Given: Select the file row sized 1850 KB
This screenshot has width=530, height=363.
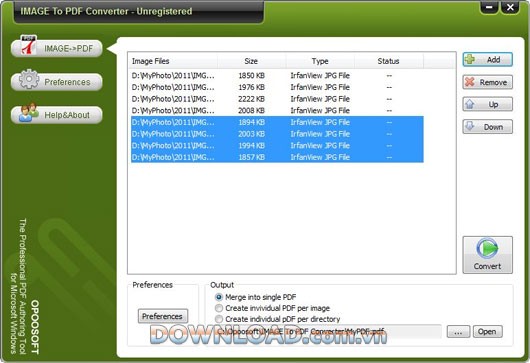Looking at the screenshot, I should (277, 75).
